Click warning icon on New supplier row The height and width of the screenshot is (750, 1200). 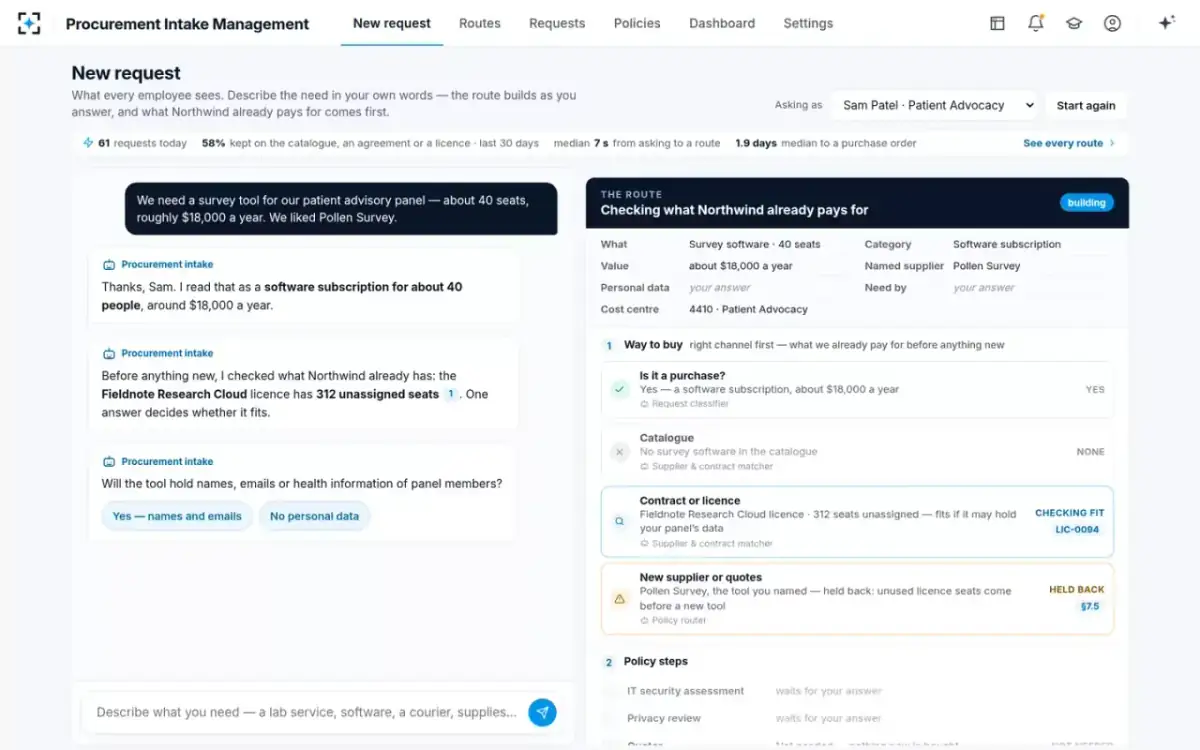point(620,598)
